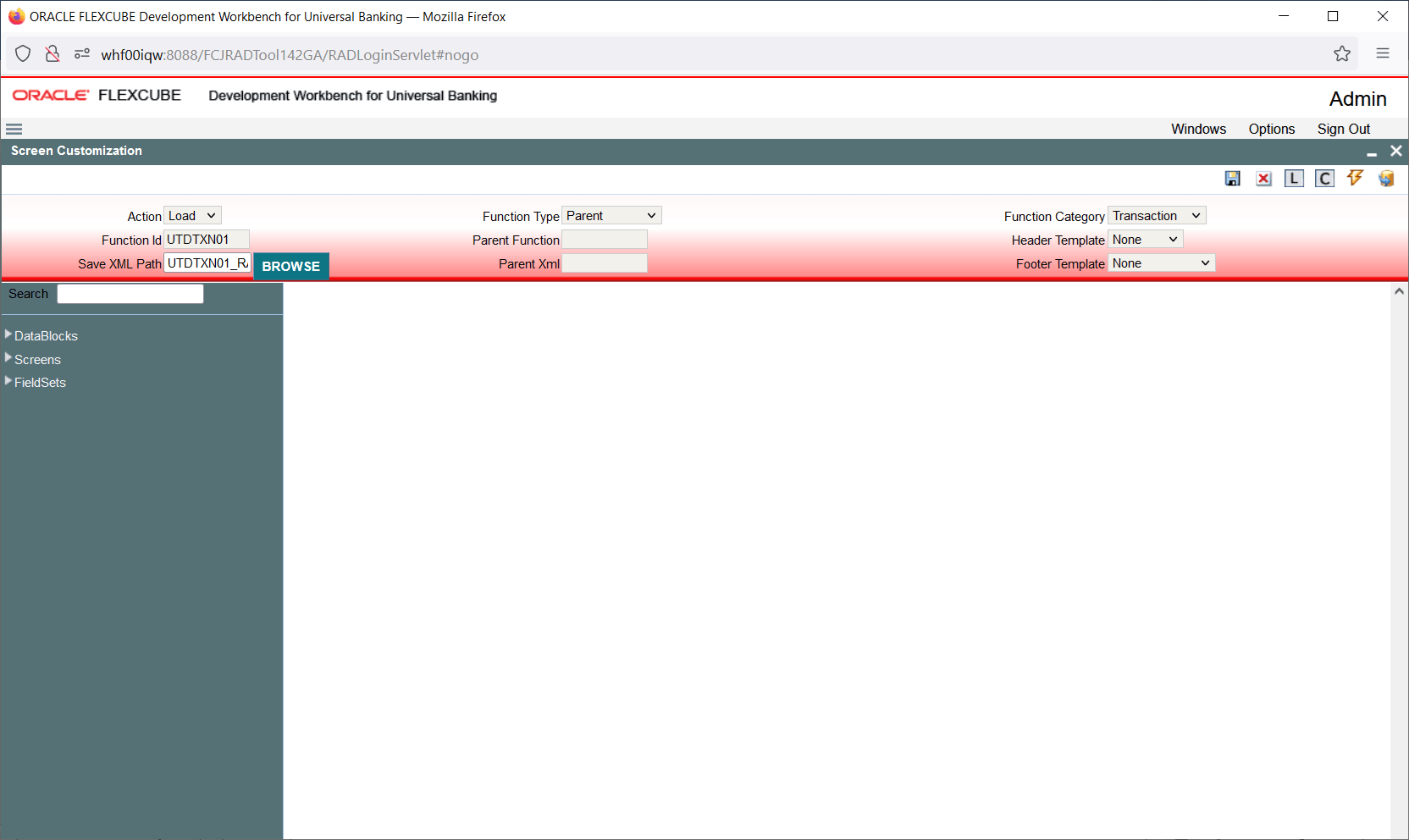Click the C toolbar icon
Image resolution: width=1409 pixels, height=840 pixels.
point(1324,179)
